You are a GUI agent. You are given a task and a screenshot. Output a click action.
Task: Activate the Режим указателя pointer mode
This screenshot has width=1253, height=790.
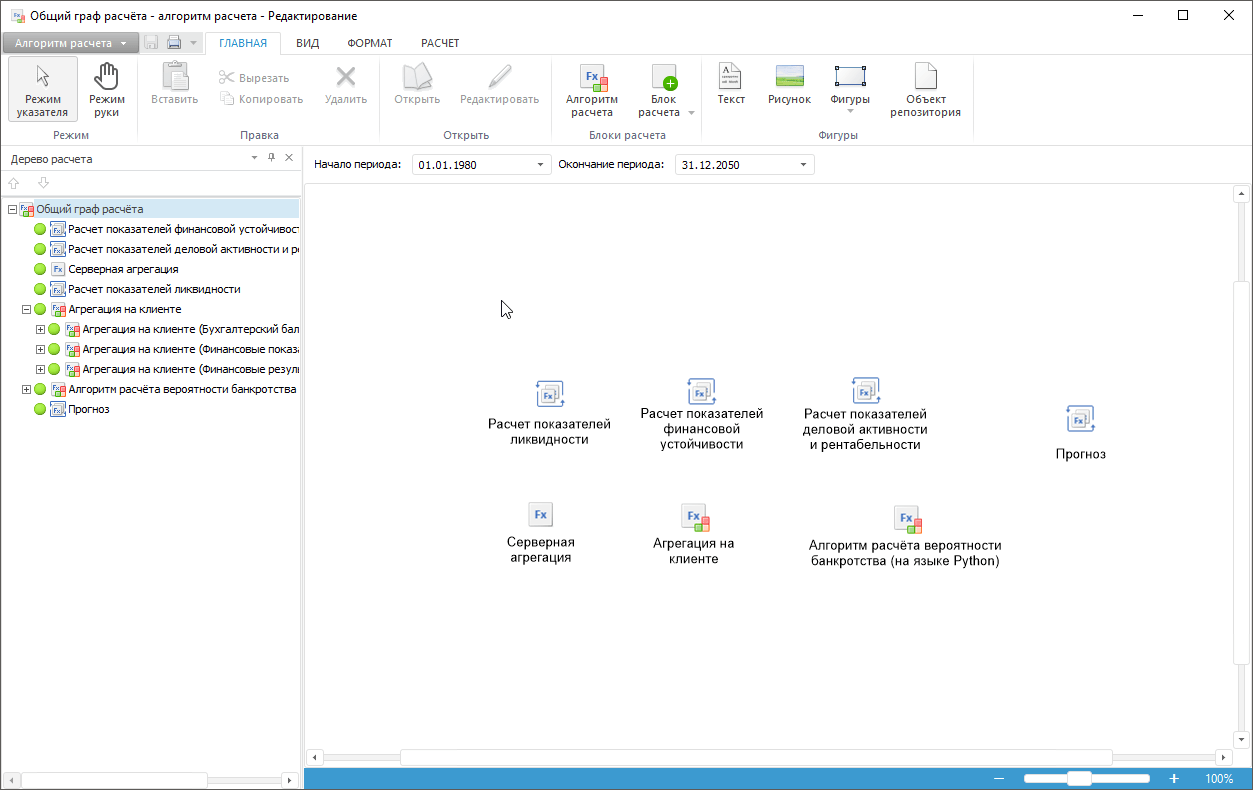[42, 90]
